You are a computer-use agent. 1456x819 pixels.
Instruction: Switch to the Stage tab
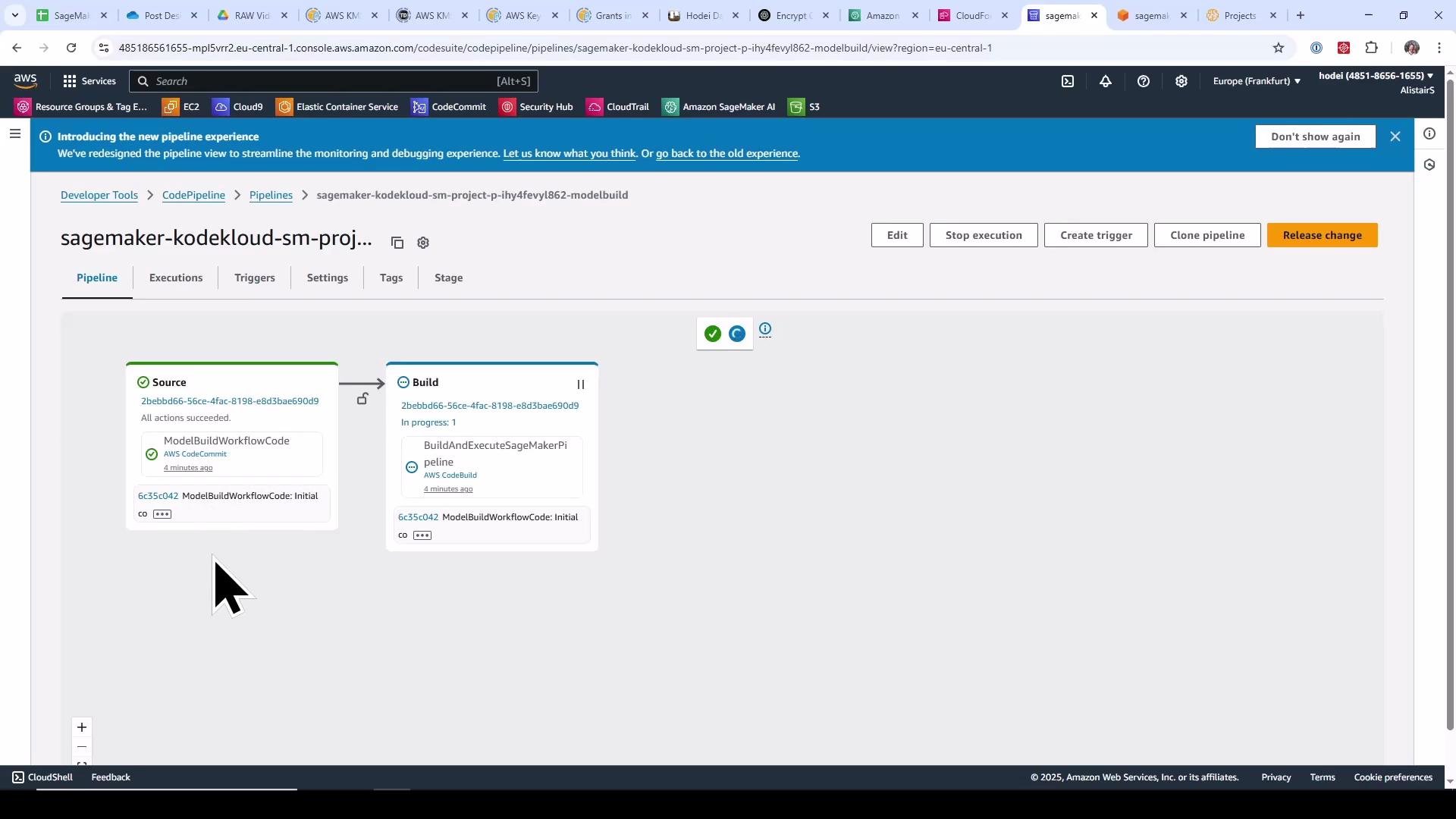pyautogui.click(x=449, y=278)
